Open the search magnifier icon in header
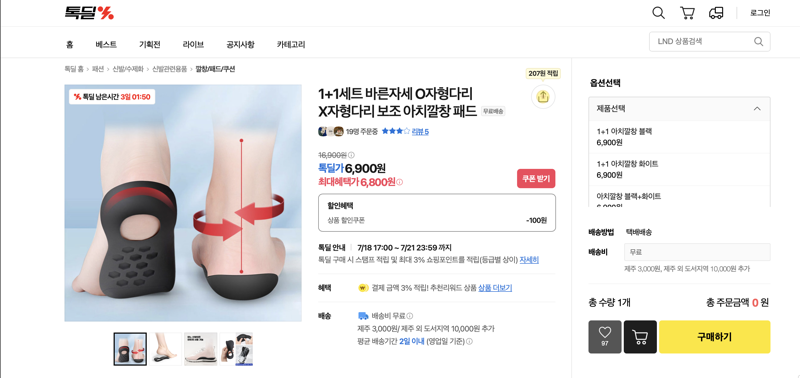800x378 pixels. tap(659, 13)
